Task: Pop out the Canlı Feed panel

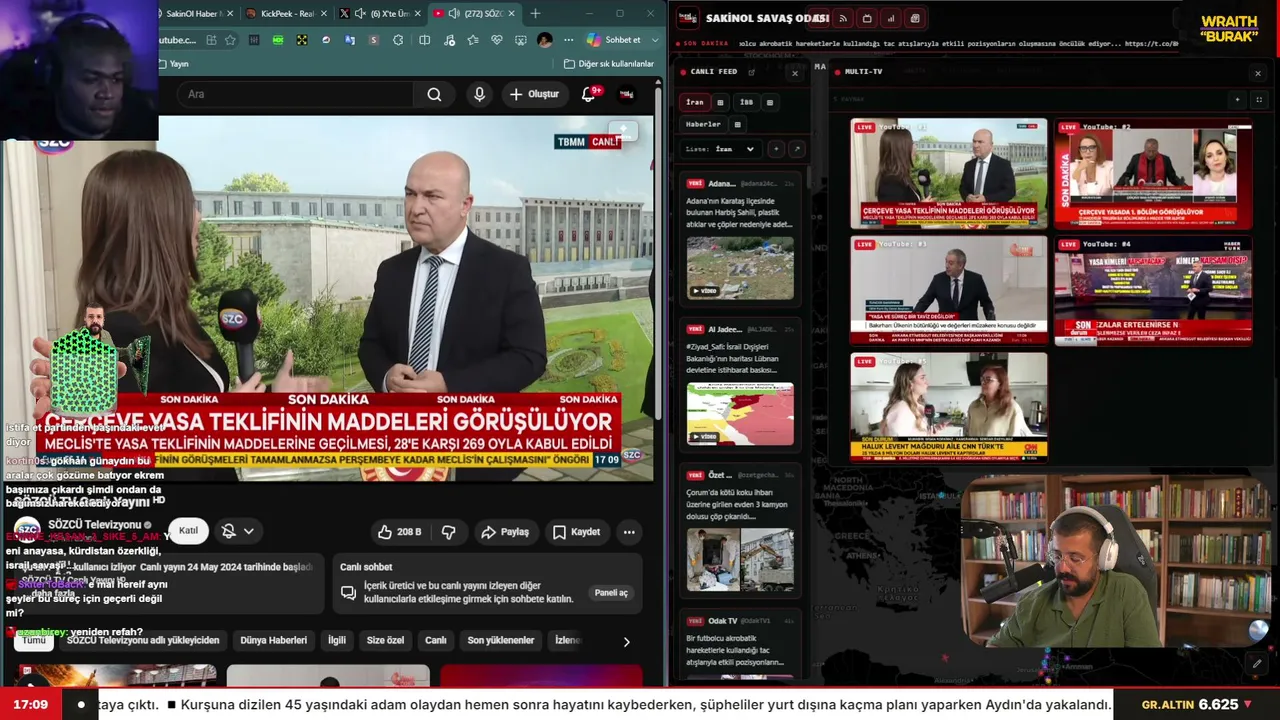Action: pos(751,72)
